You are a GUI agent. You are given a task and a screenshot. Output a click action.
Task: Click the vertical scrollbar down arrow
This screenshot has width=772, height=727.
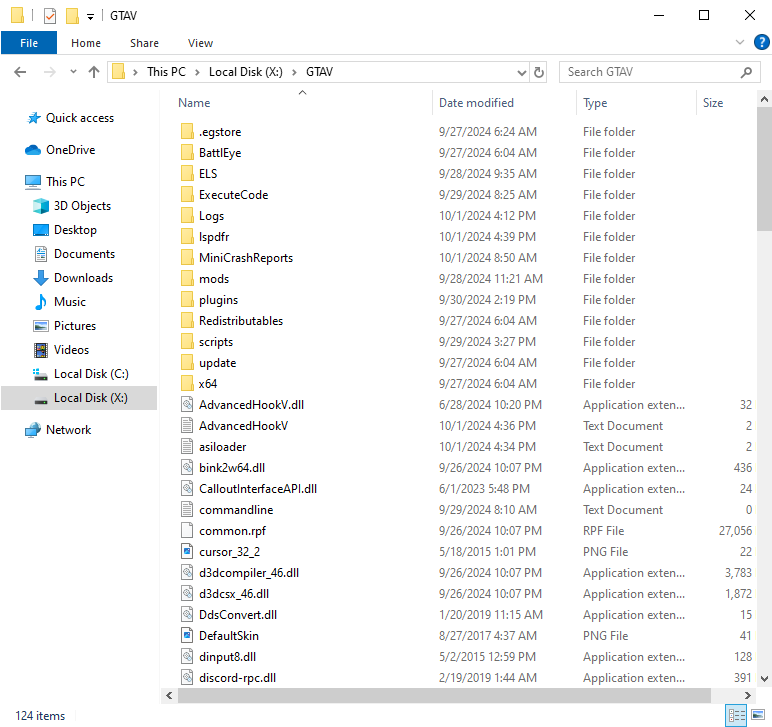[x=764, y=679]
